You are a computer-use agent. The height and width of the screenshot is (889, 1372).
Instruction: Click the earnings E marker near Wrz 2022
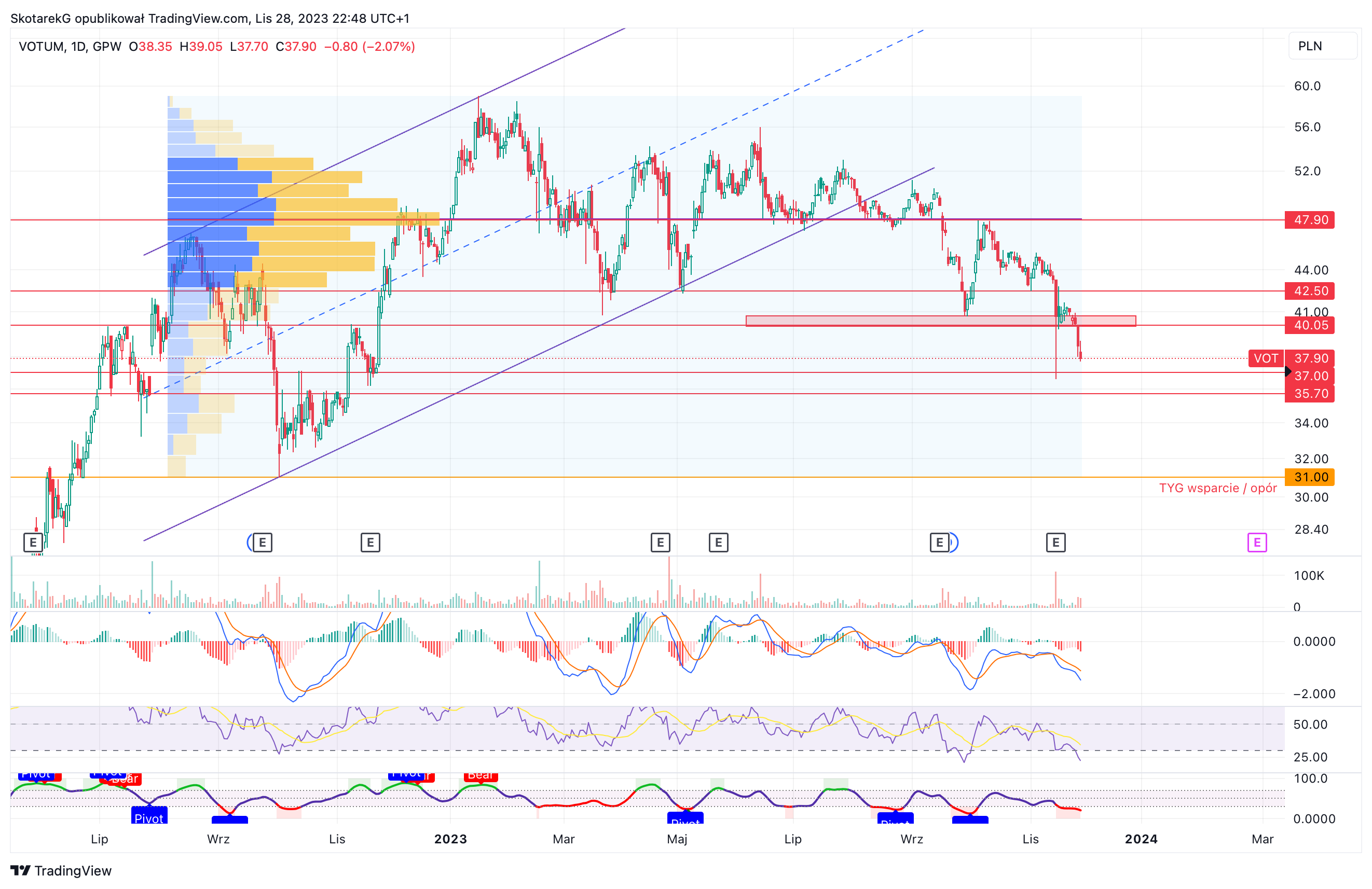click(262, 542)
